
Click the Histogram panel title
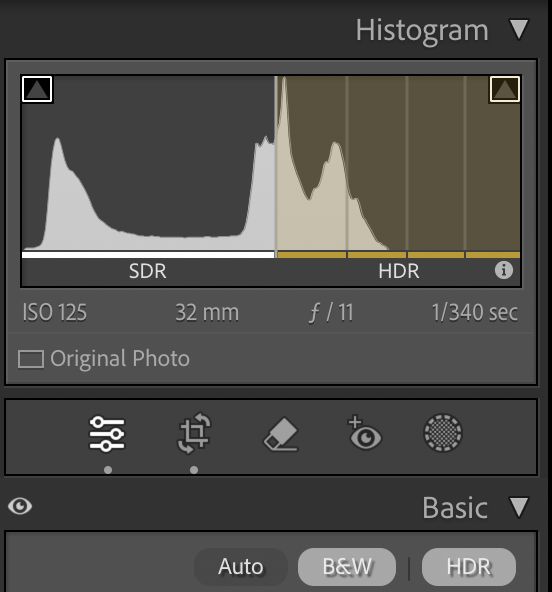tap(422, 31)
